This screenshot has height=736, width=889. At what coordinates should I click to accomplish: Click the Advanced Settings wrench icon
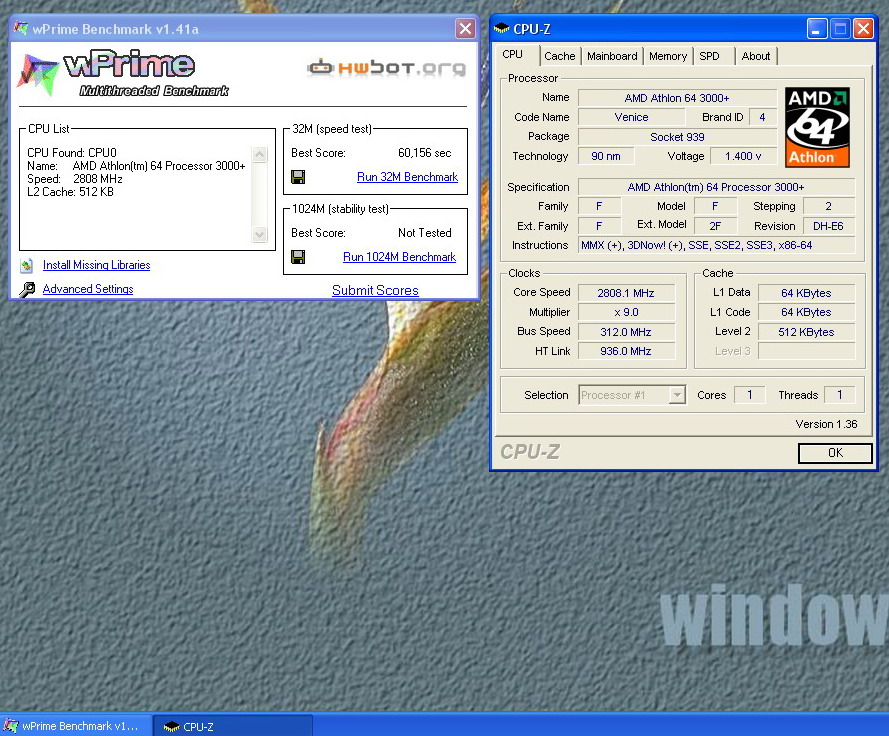[27, 289]
